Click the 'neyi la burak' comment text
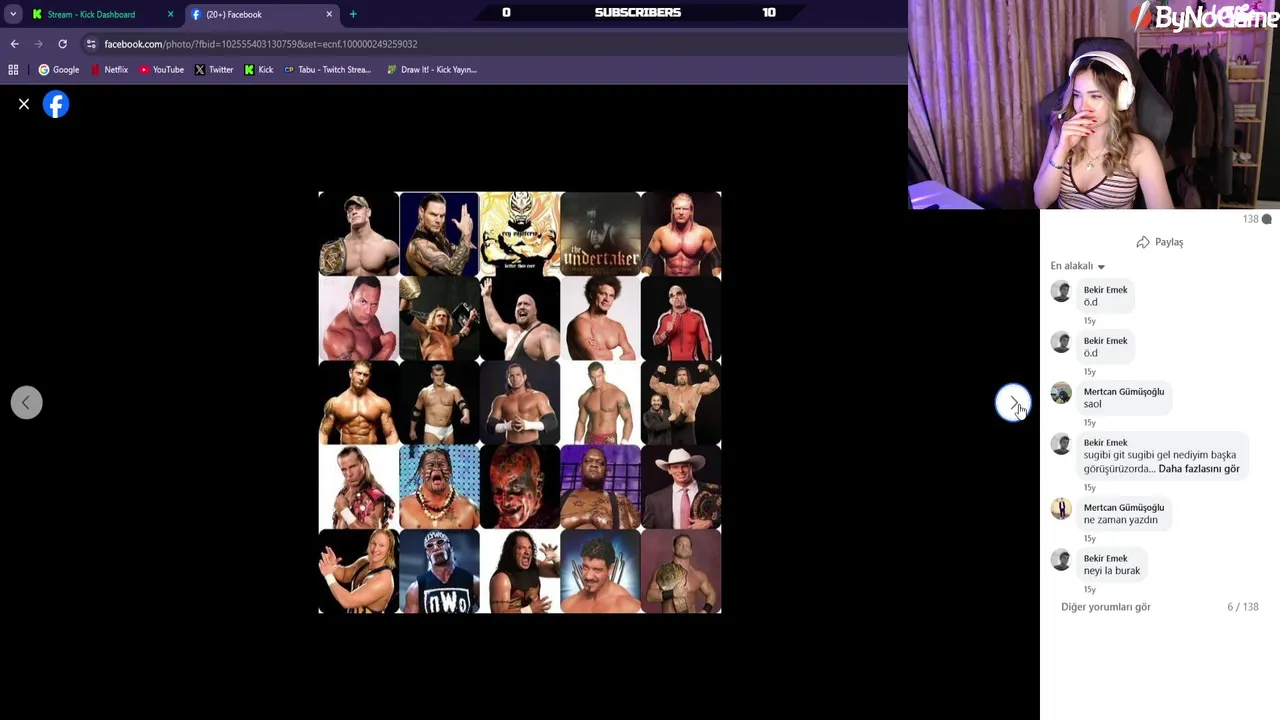1280x720 pixels. pyautogui.click(x=1112, y=571)
